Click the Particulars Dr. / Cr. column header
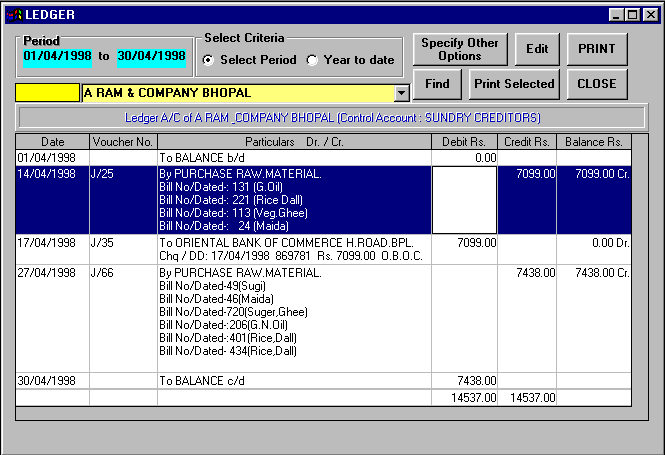This screenshot has width=665, height=455. pyautogui.click(x=293, y=142)
